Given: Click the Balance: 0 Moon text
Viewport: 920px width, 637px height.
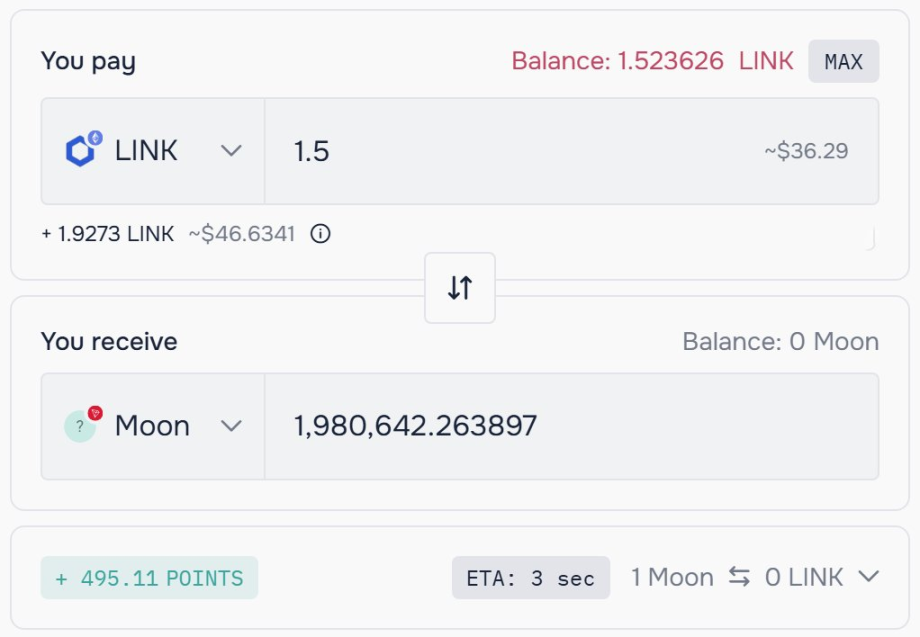Looking at the screenshot, I should [780, 342].
